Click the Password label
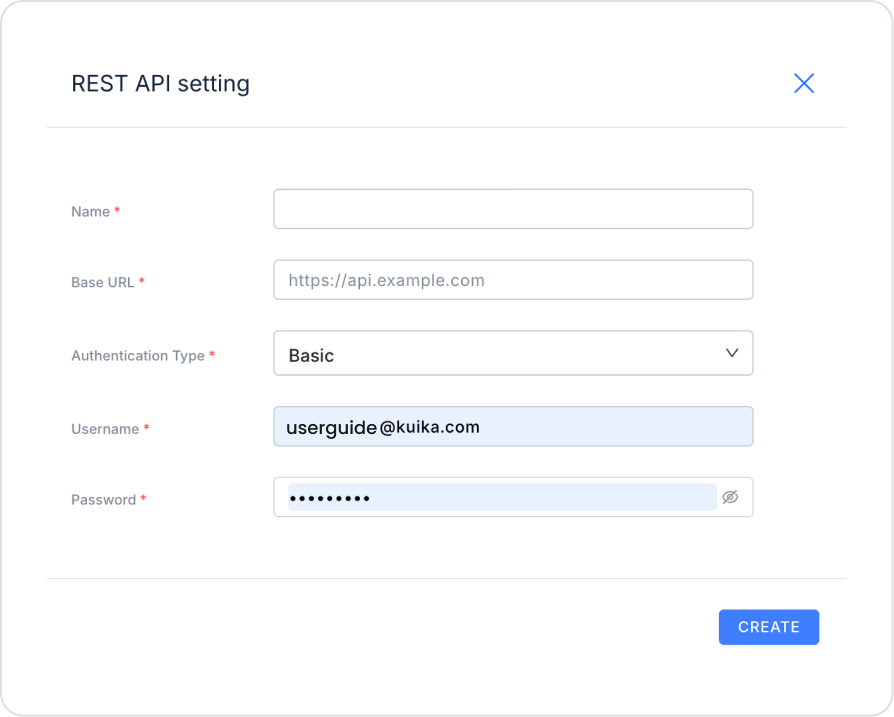Screen dimensions: 894x717 [x=103, y=500]
